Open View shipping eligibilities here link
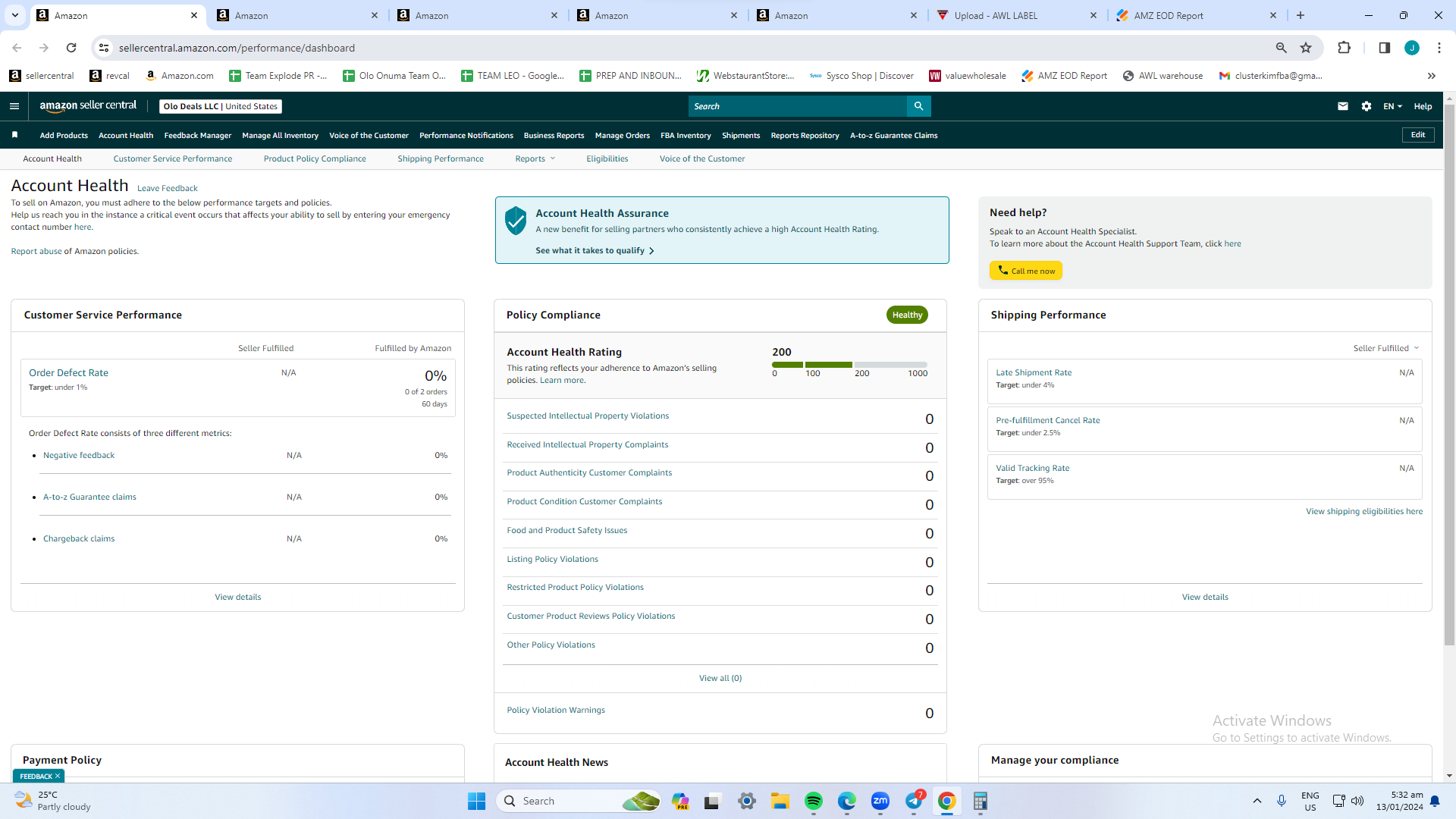The height and width of the screenshot is (819, 1456). point(1364,511)
